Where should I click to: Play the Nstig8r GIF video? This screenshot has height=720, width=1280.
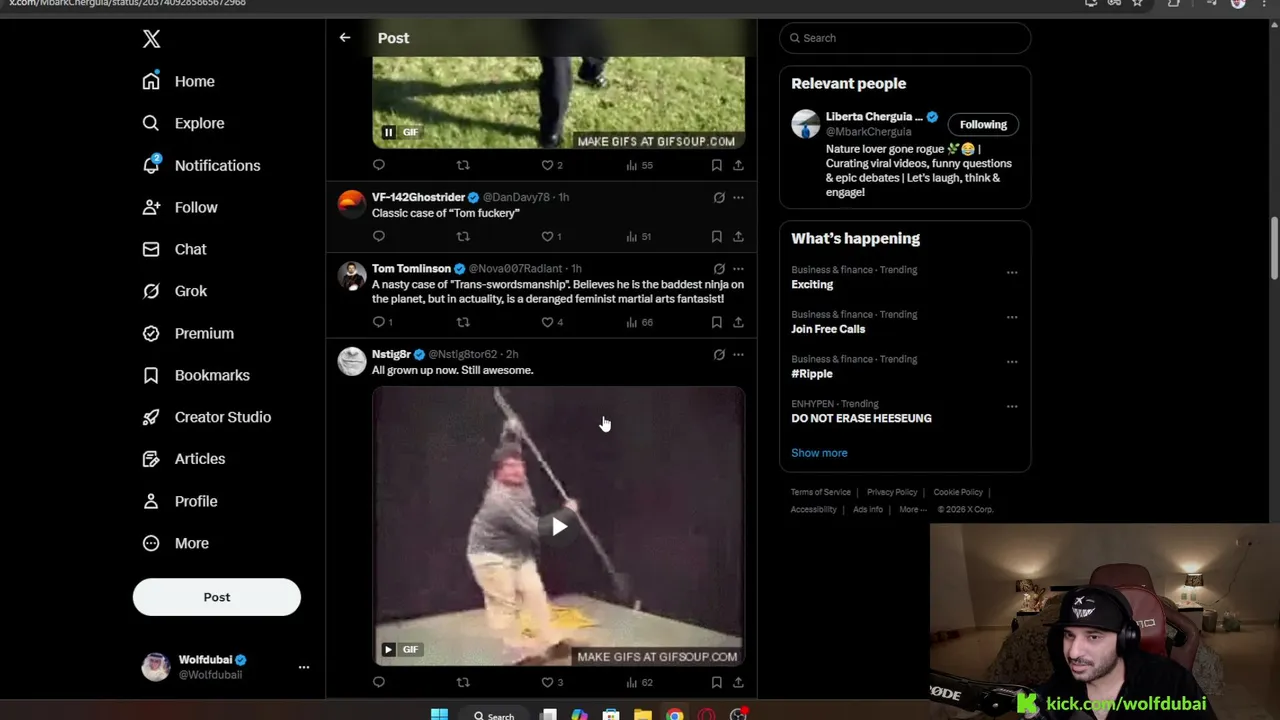click(559, 527)
